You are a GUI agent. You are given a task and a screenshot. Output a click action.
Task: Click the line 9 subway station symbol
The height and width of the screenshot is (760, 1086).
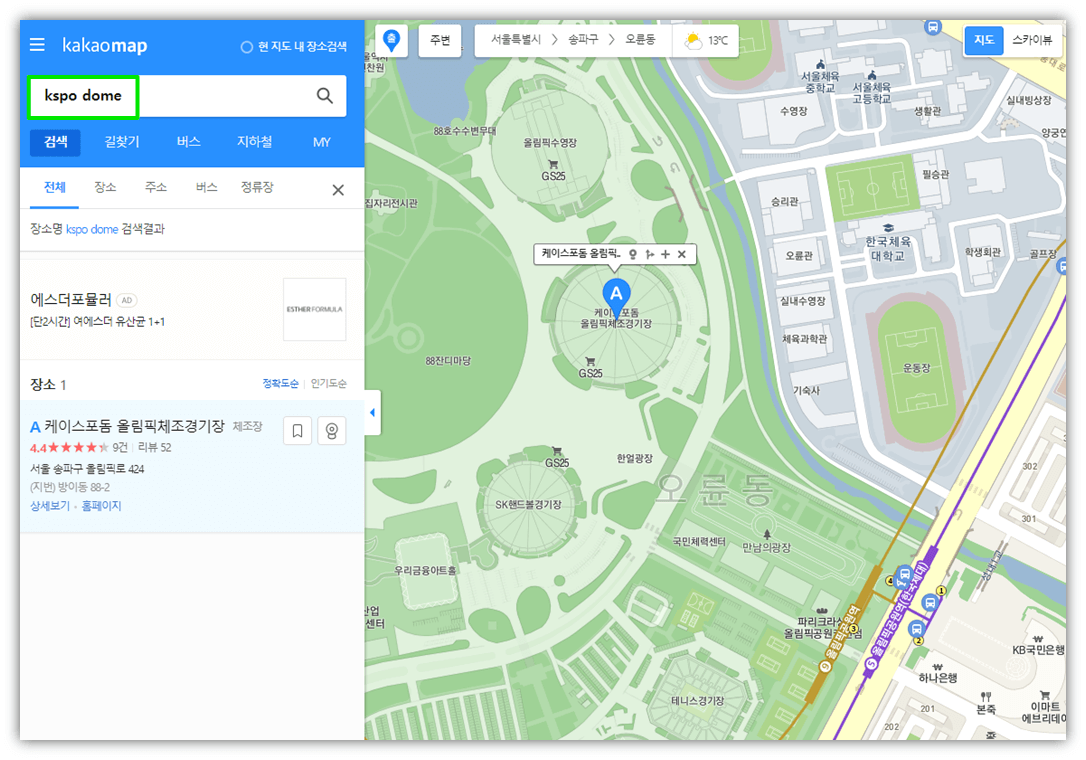click(825, 666)
